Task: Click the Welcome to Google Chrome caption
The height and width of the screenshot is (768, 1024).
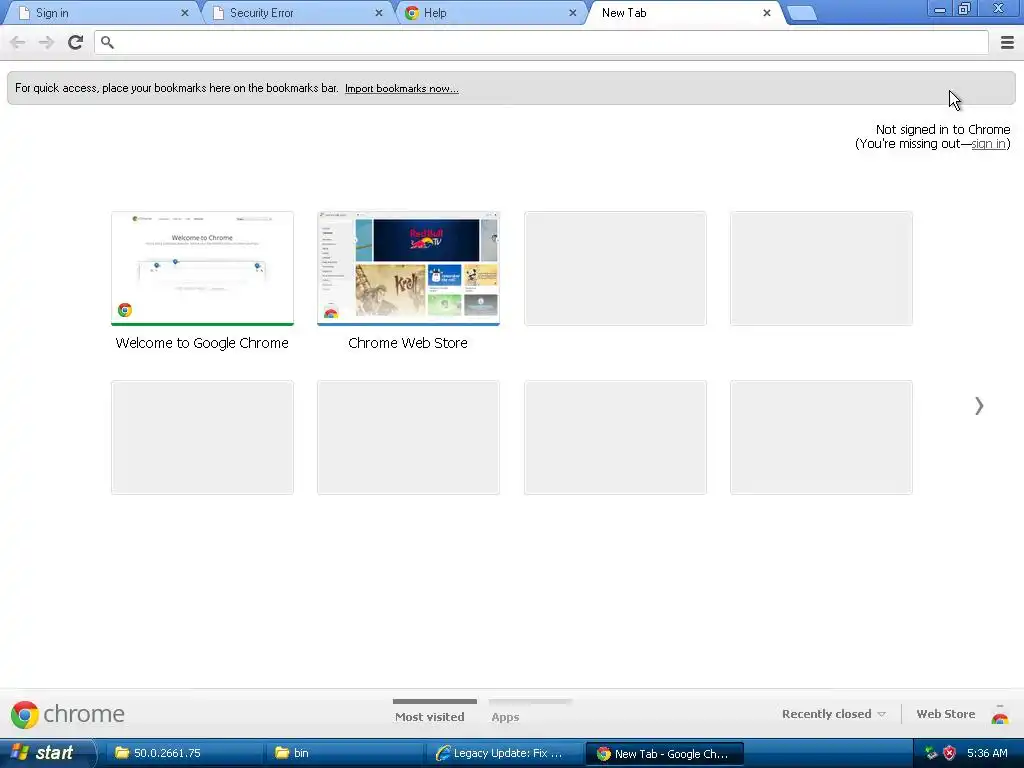Action: 202,343
